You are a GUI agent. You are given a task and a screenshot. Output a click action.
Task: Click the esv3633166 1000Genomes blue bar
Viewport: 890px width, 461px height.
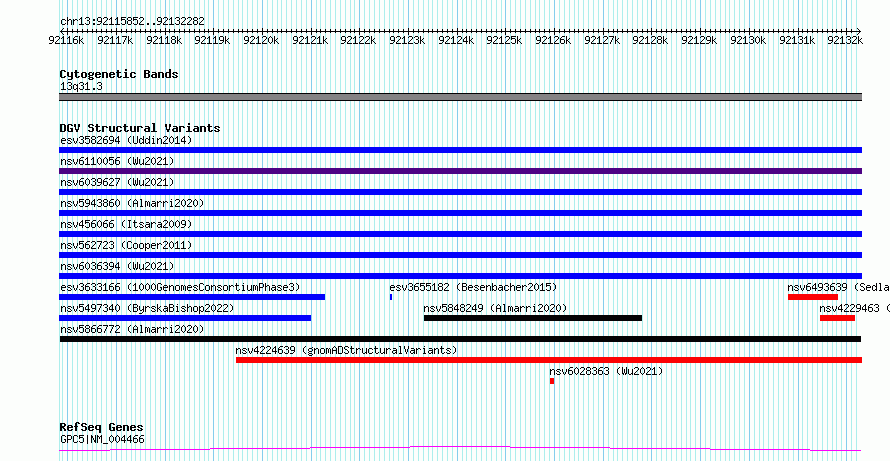coord(192,297)
